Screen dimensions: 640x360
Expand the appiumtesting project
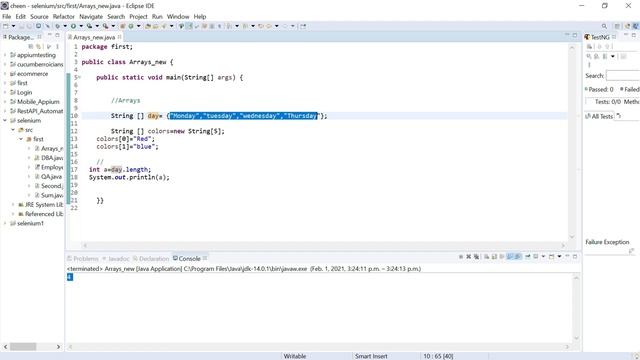click(5, 55)
